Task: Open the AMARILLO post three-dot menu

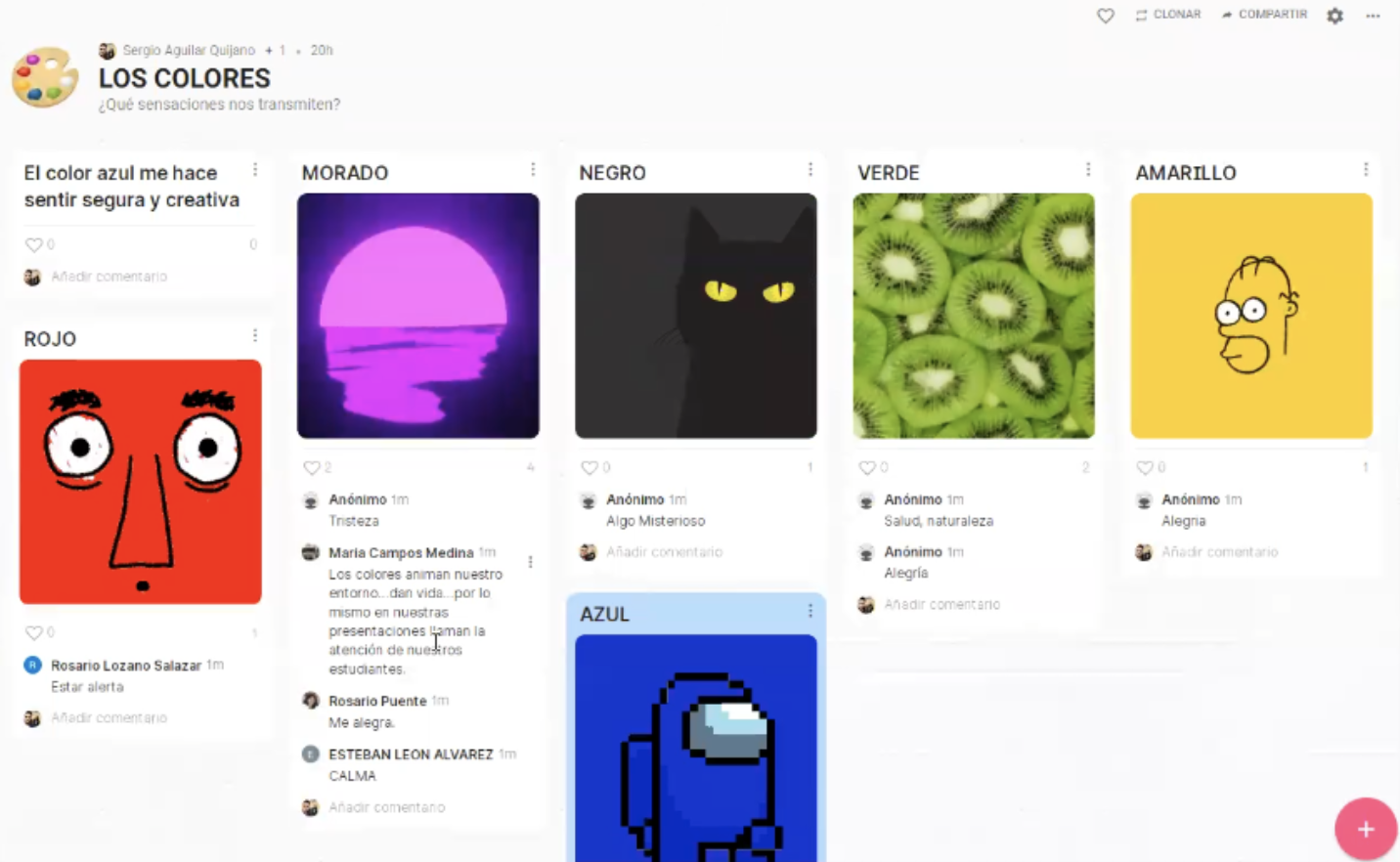Action: pyautogui.click(x=1366, y=170)
